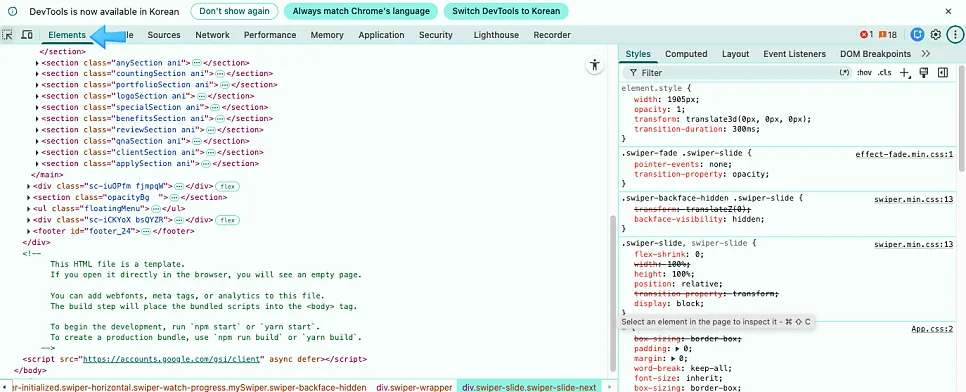Click Don't show again button
Image resolution: width=966 pixels, height=392 pixels.
pos(234,12)
